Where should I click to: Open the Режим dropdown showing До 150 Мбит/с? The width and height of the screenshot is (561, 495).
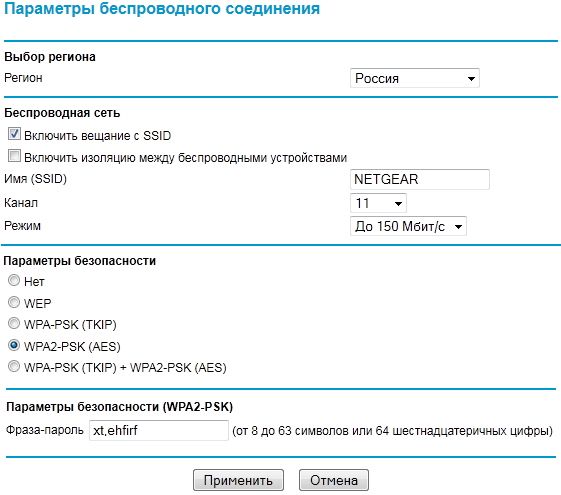coord(408,226)
